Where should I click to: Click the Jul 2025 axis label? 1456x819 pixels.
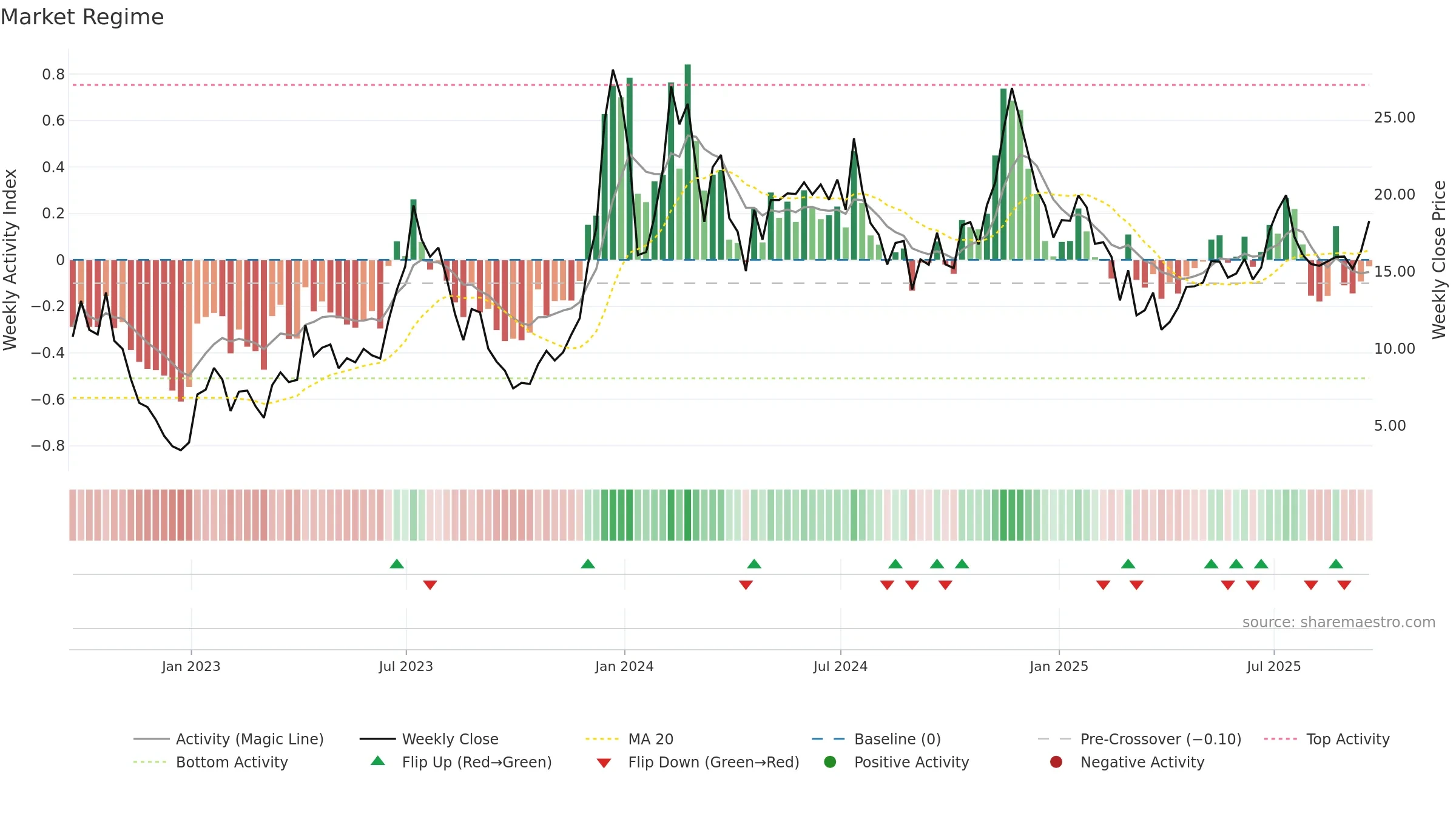click(x=1273, y=666)
